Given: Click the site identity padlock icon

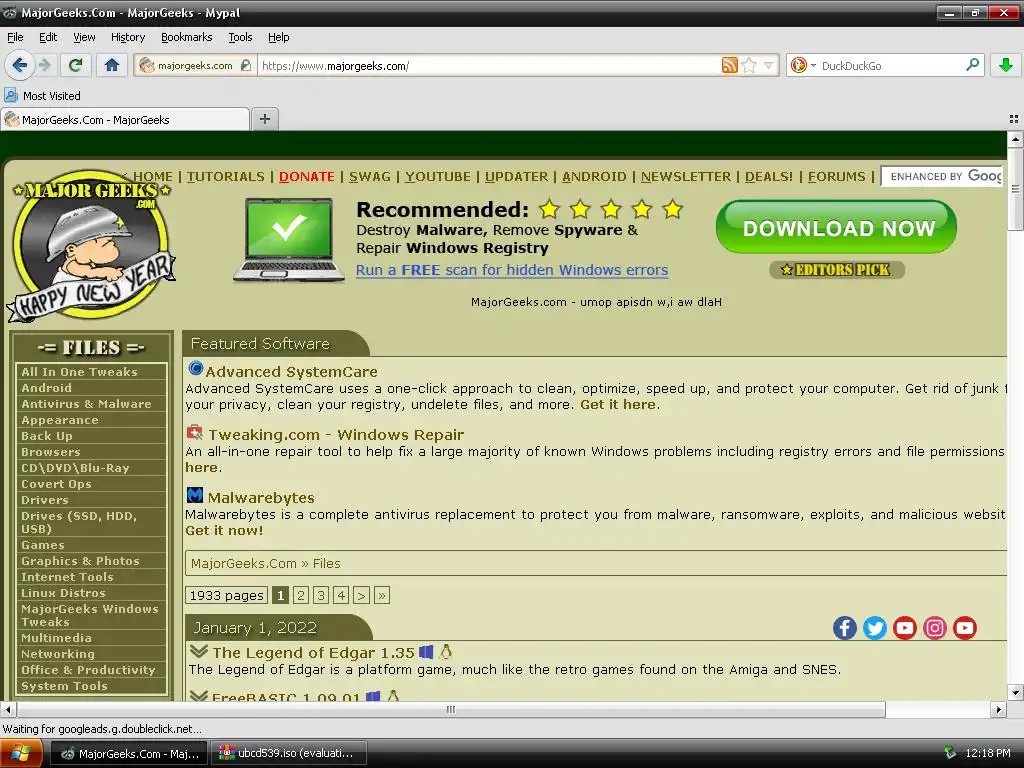Looking at the screenshot, I should tap(246, 65).
